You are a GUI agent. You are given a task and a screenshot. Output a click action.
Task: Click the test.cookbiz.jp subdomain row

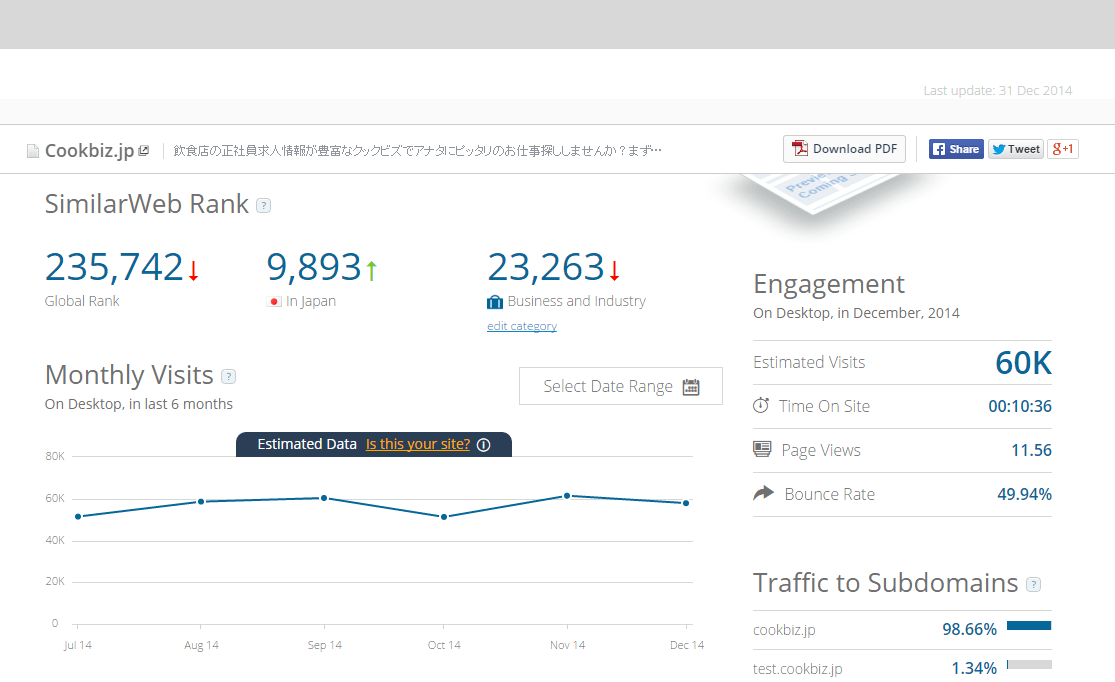(x=902, y=668)
